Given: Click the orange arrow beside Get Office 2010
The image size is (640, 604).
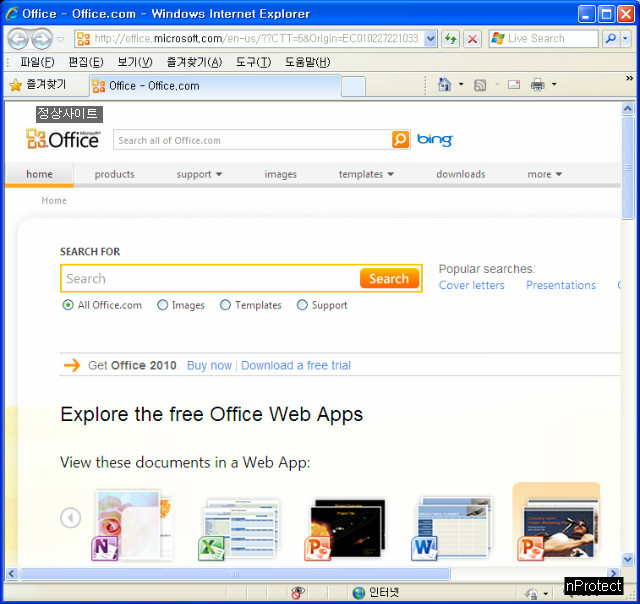Looking at the screenshot, I should (72, 365).
